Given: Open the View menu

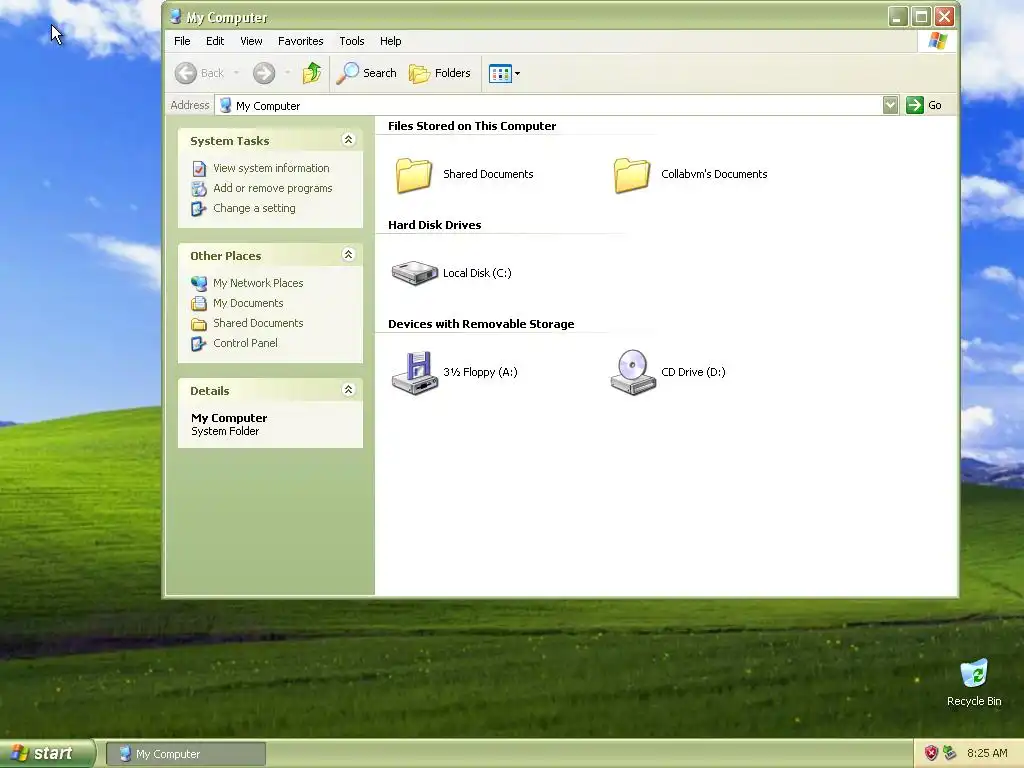Looking at the screenshot, I should click(x=251, y=41).
